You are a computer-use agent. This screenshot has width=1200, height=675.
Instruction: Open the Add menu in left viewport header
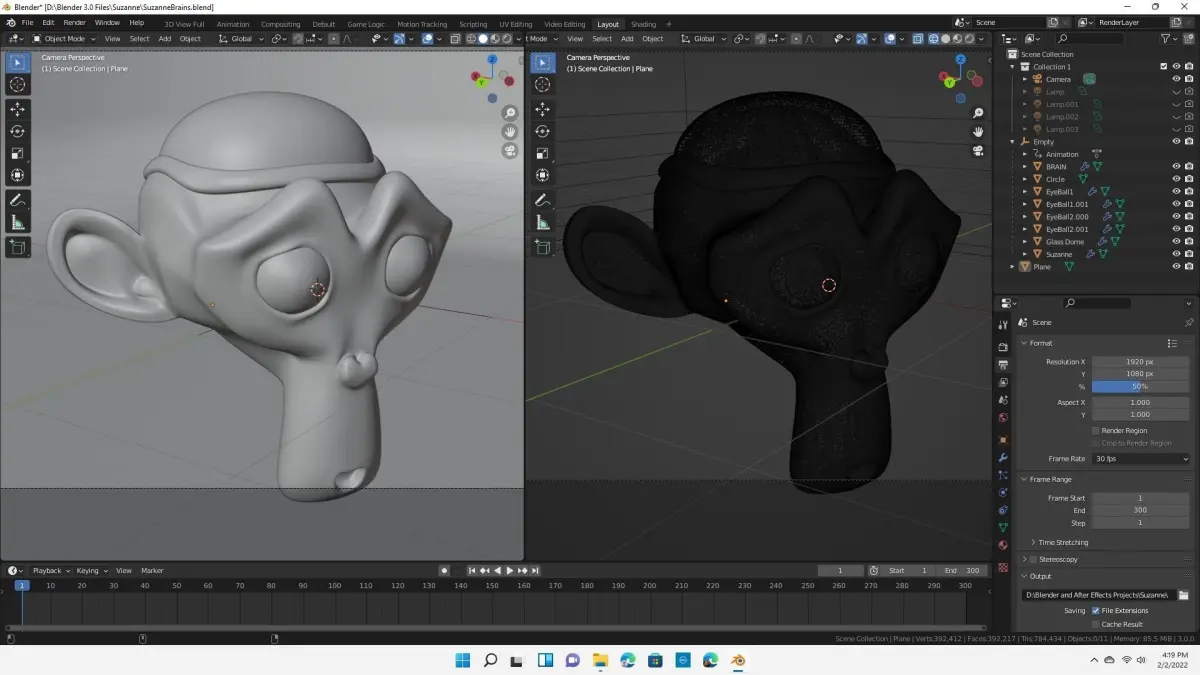[x=164, y=39]
